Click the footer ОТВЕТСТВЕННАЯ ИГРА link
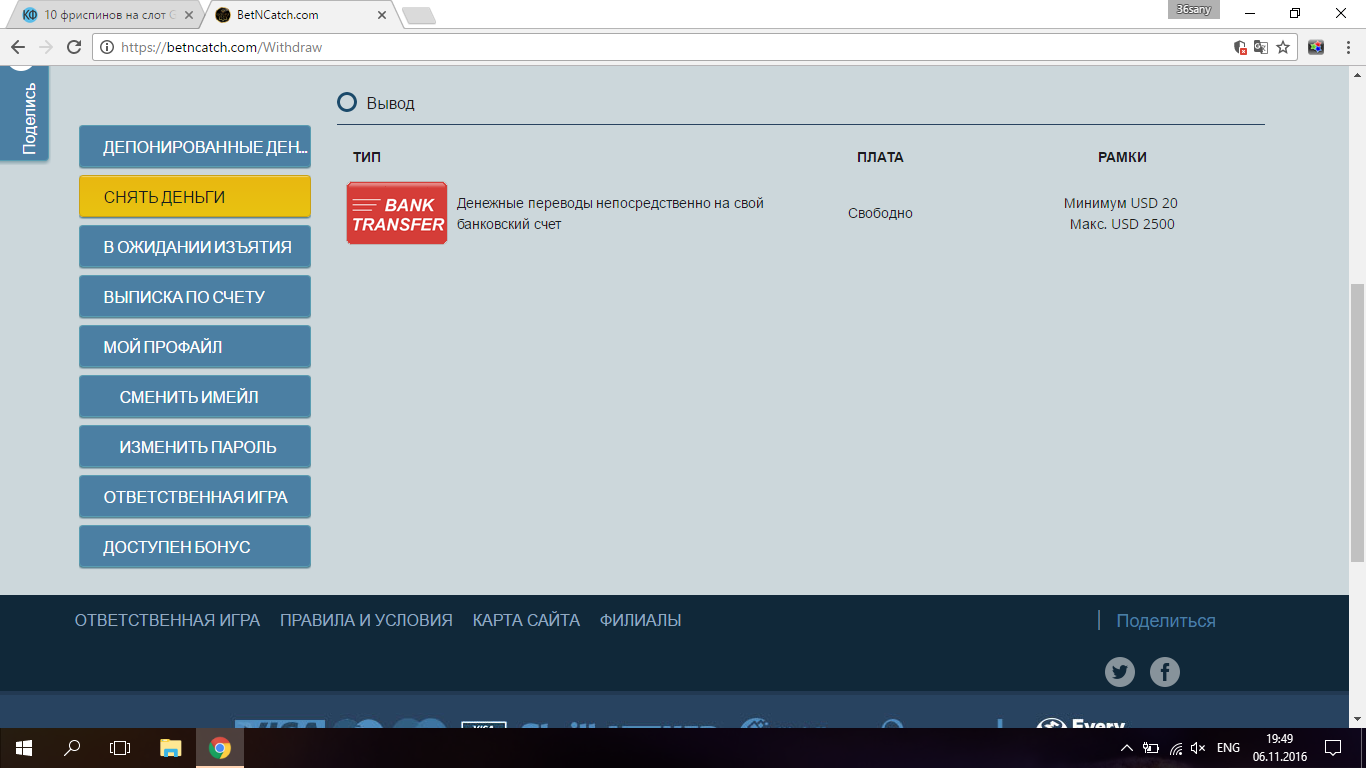 167,620
